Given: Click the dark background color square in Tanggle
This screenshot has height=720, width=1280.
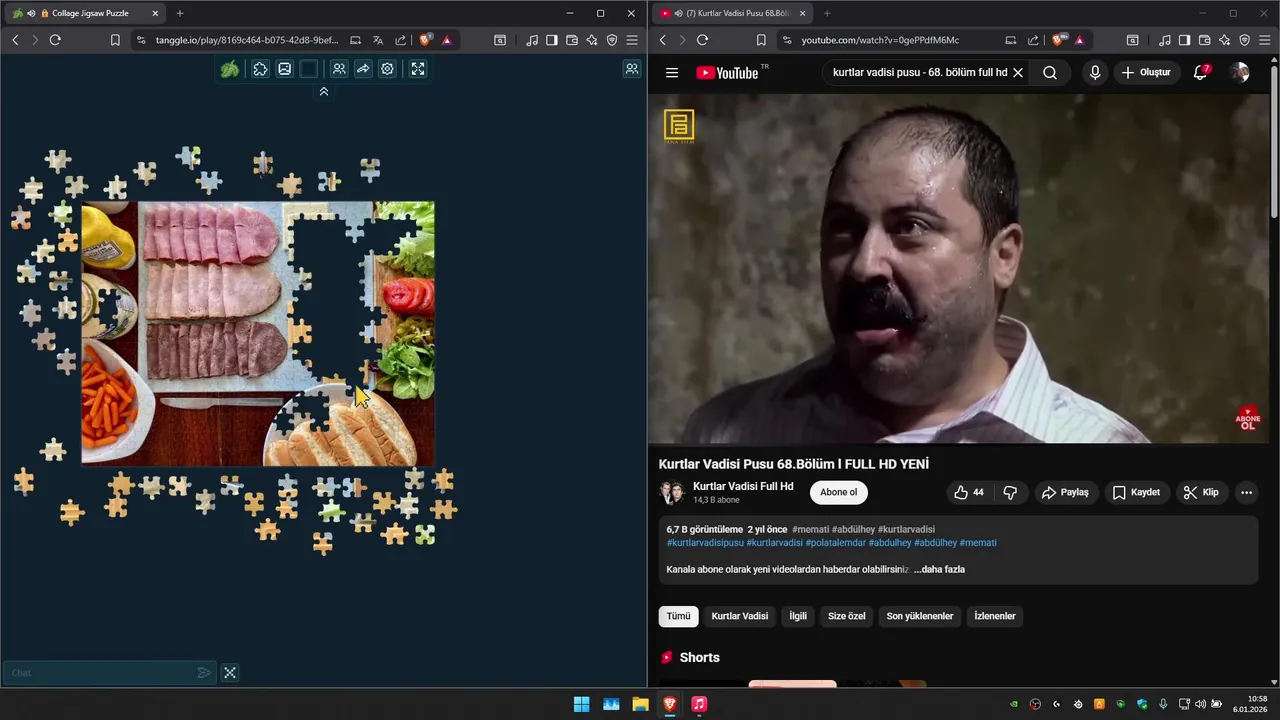Looking at the screenshot, I should pos(309,69).
